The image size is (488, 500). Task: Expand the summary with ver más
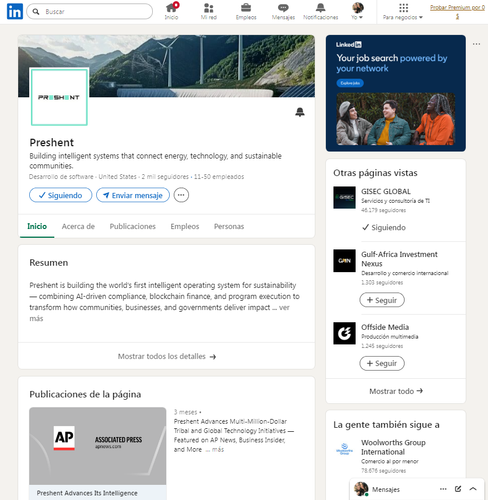(284, 308)
